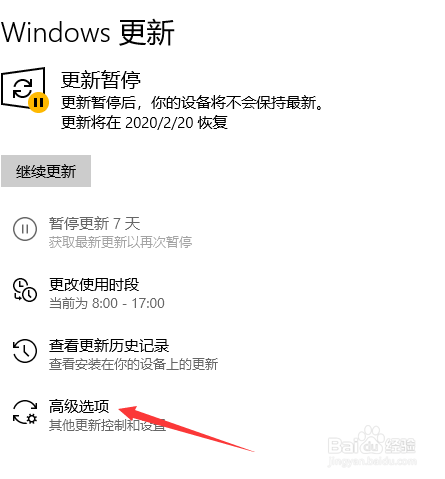Click the yellow pause badge on update icon
The height and width of the screenshot is (479, 445).
point(38,103)
